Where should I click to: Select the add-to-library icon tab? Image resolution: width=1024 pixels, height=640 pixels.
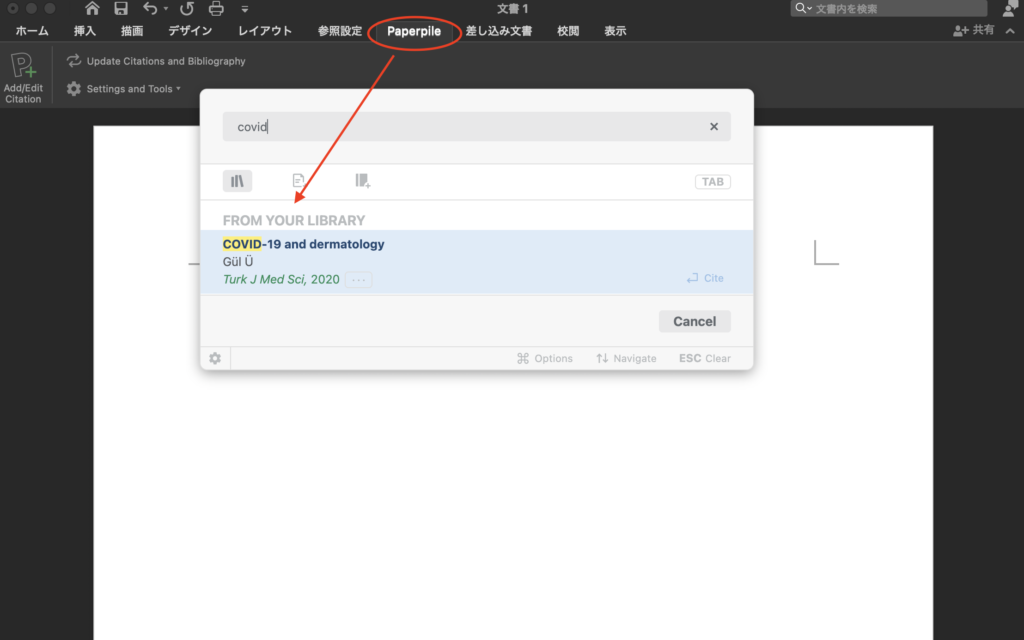362,180
